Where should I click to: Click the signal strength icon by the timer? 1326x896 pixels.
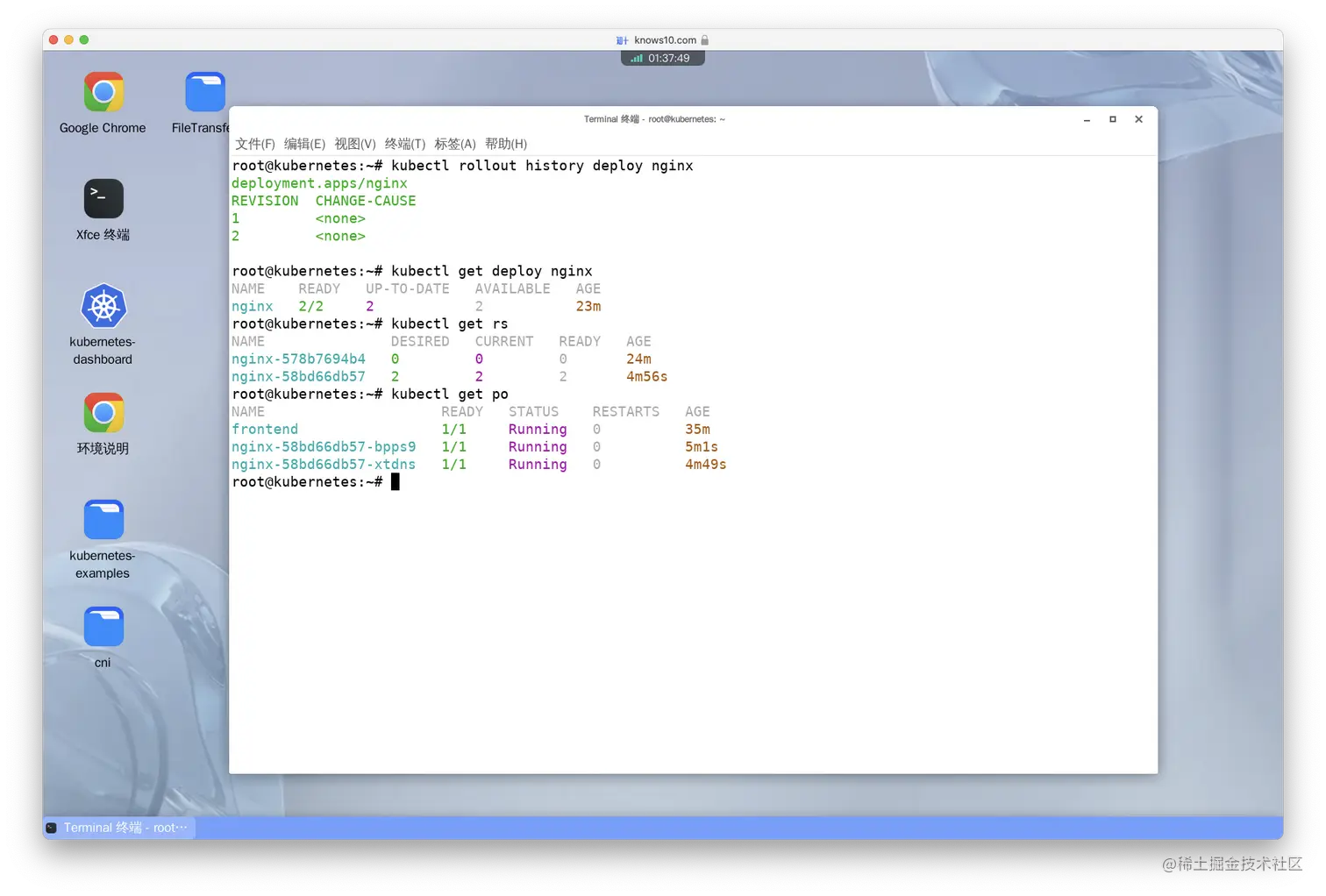click(x=637, y=59)
